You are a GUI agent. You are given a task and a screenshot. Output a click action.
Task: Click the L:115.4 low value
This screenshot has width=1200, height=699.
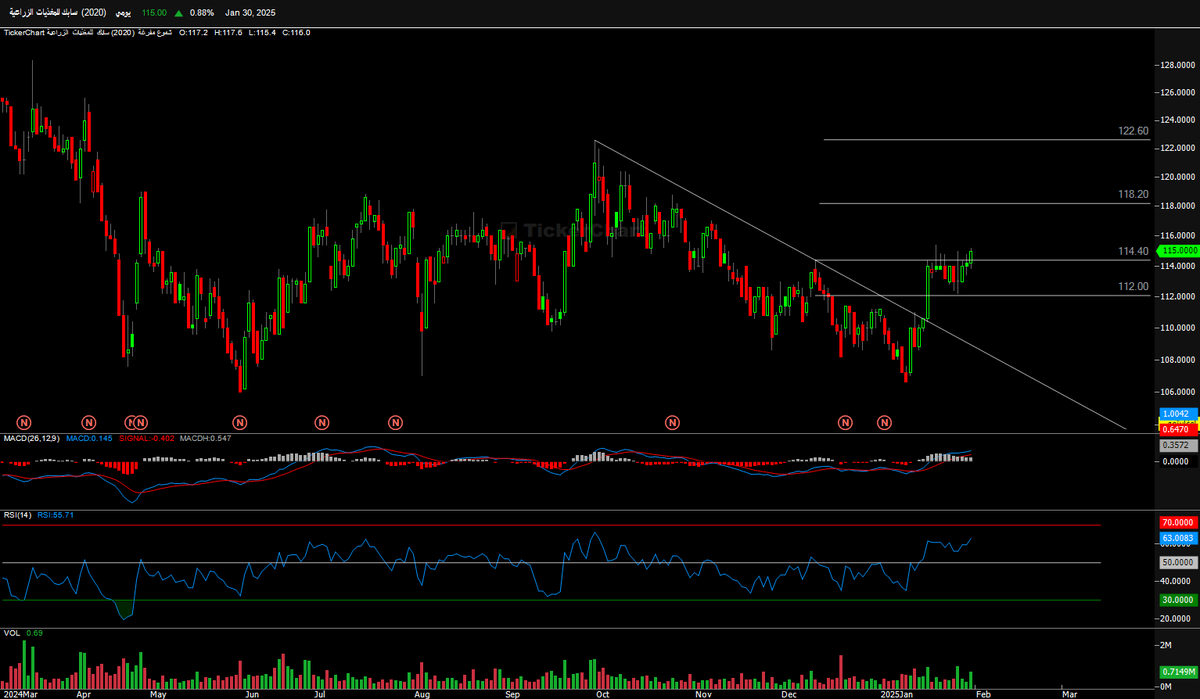pyautogui.click(x=262, y=33)
